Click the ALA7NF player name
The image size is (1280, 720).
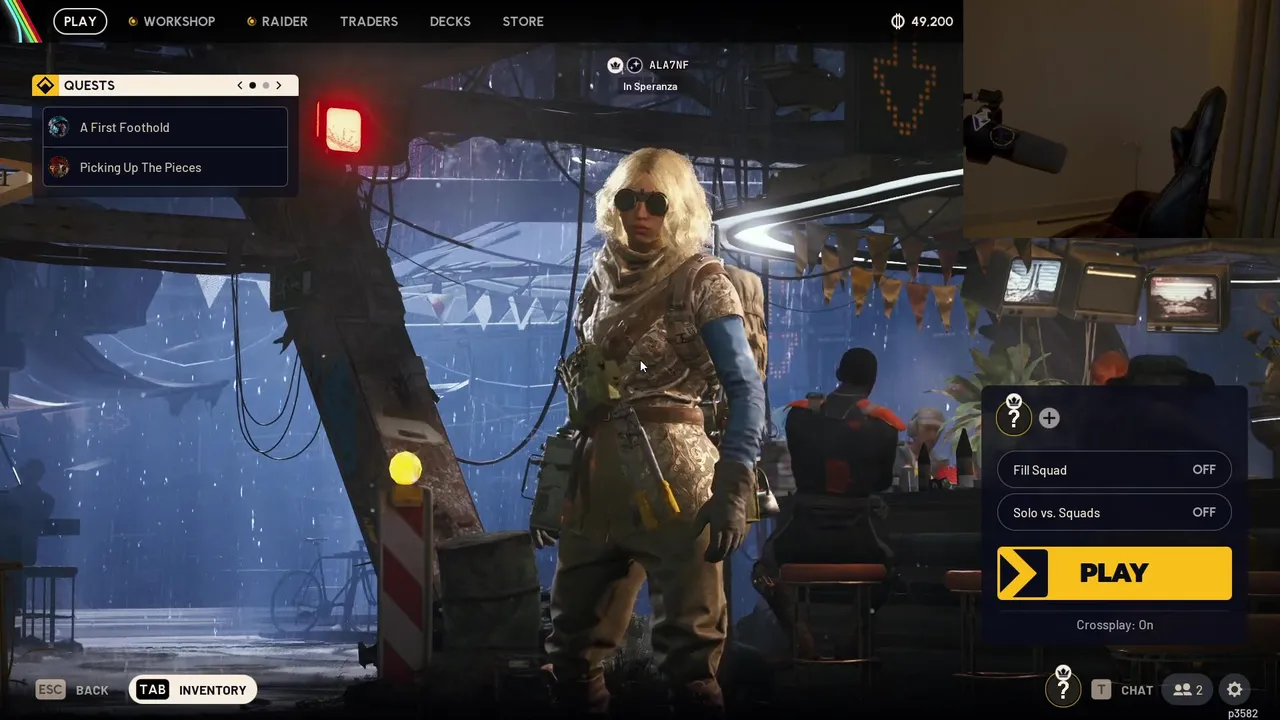click(669, 65)
